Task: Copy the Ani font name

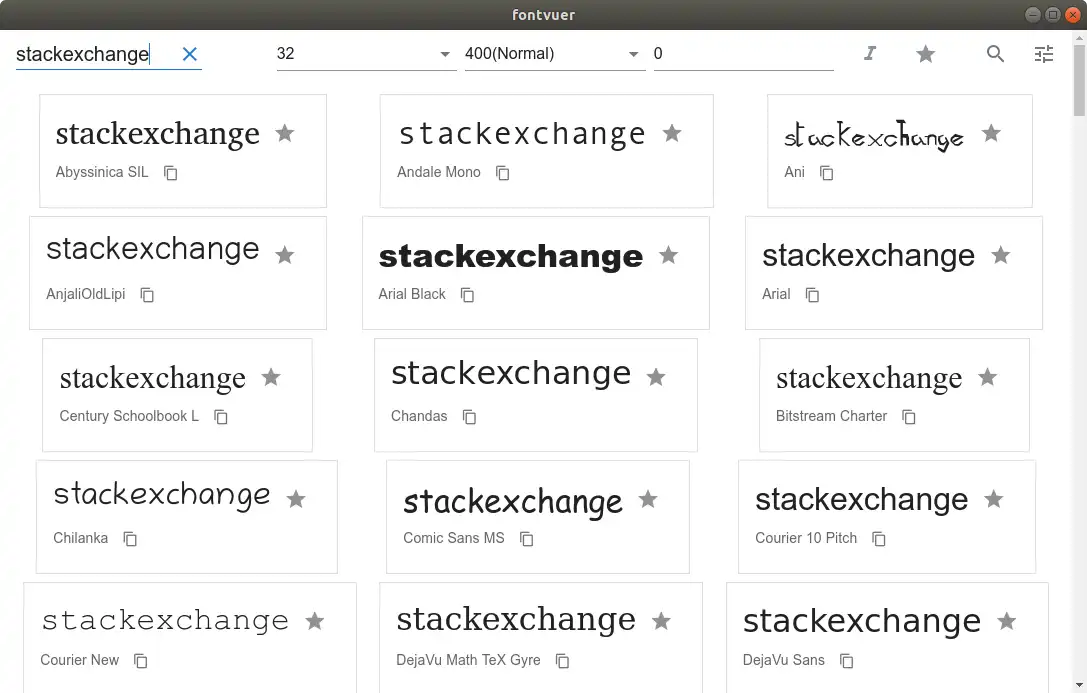Action: point(826,173)
